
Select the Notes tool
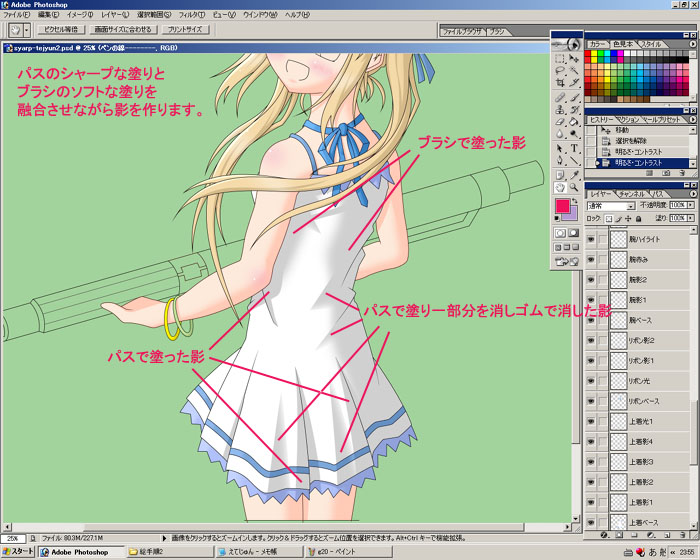(x=560, y=175)
